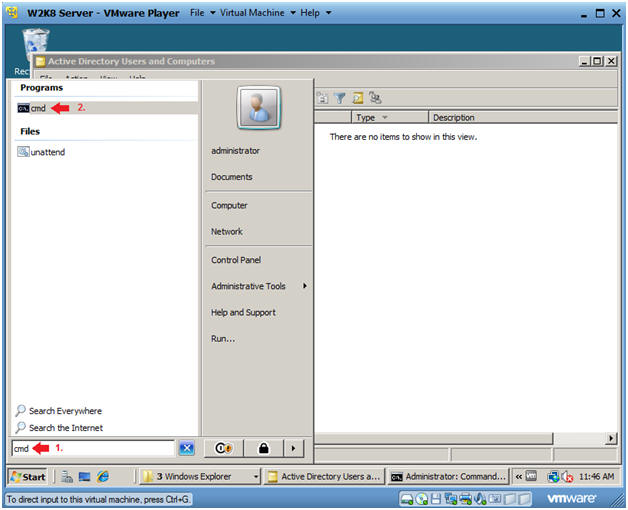Expand hidden tray icons chevron
Screen dimensions: 628x510
[x=518, y=476]
